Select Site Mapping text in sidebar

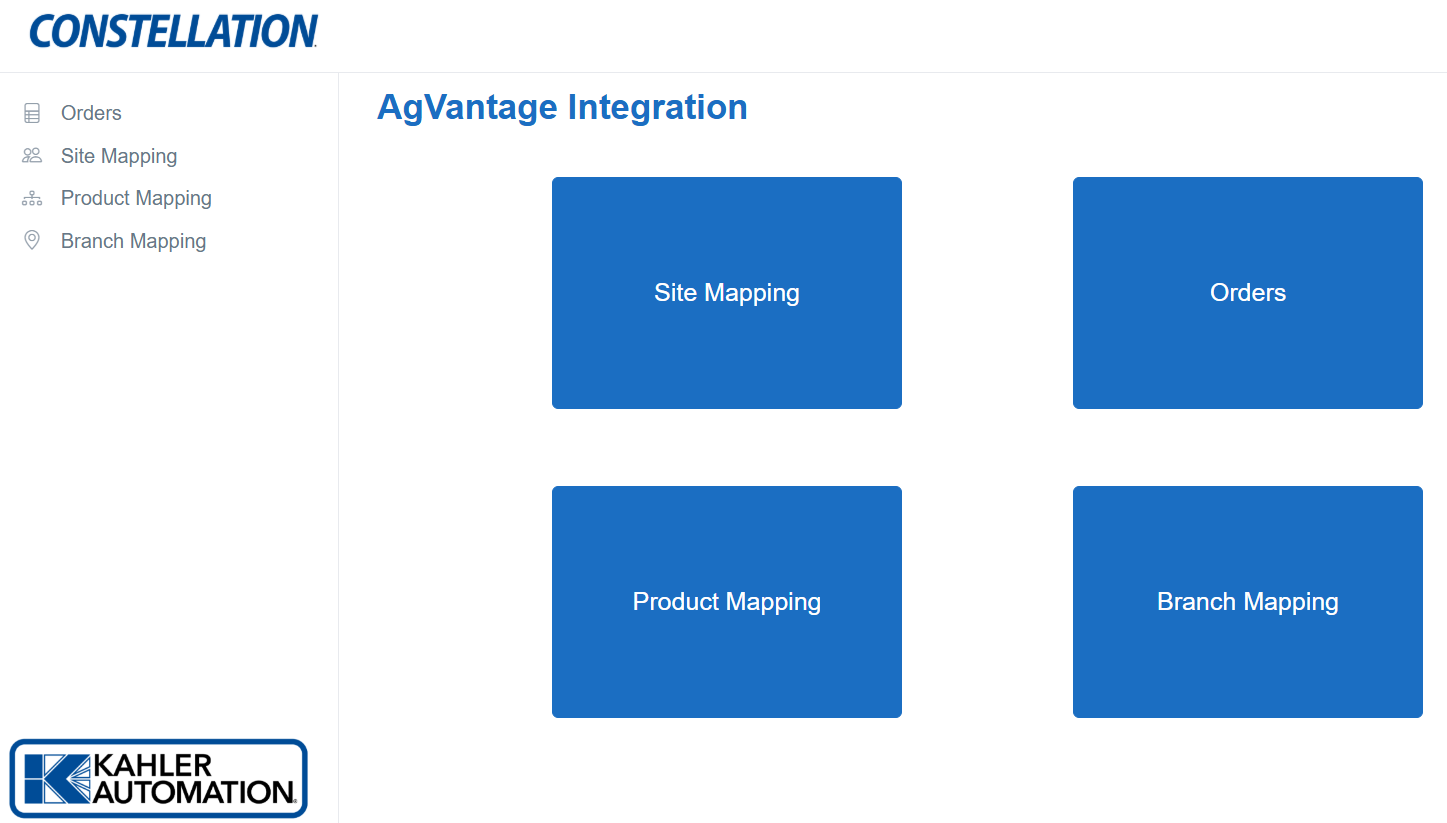[x=119, y=156]
